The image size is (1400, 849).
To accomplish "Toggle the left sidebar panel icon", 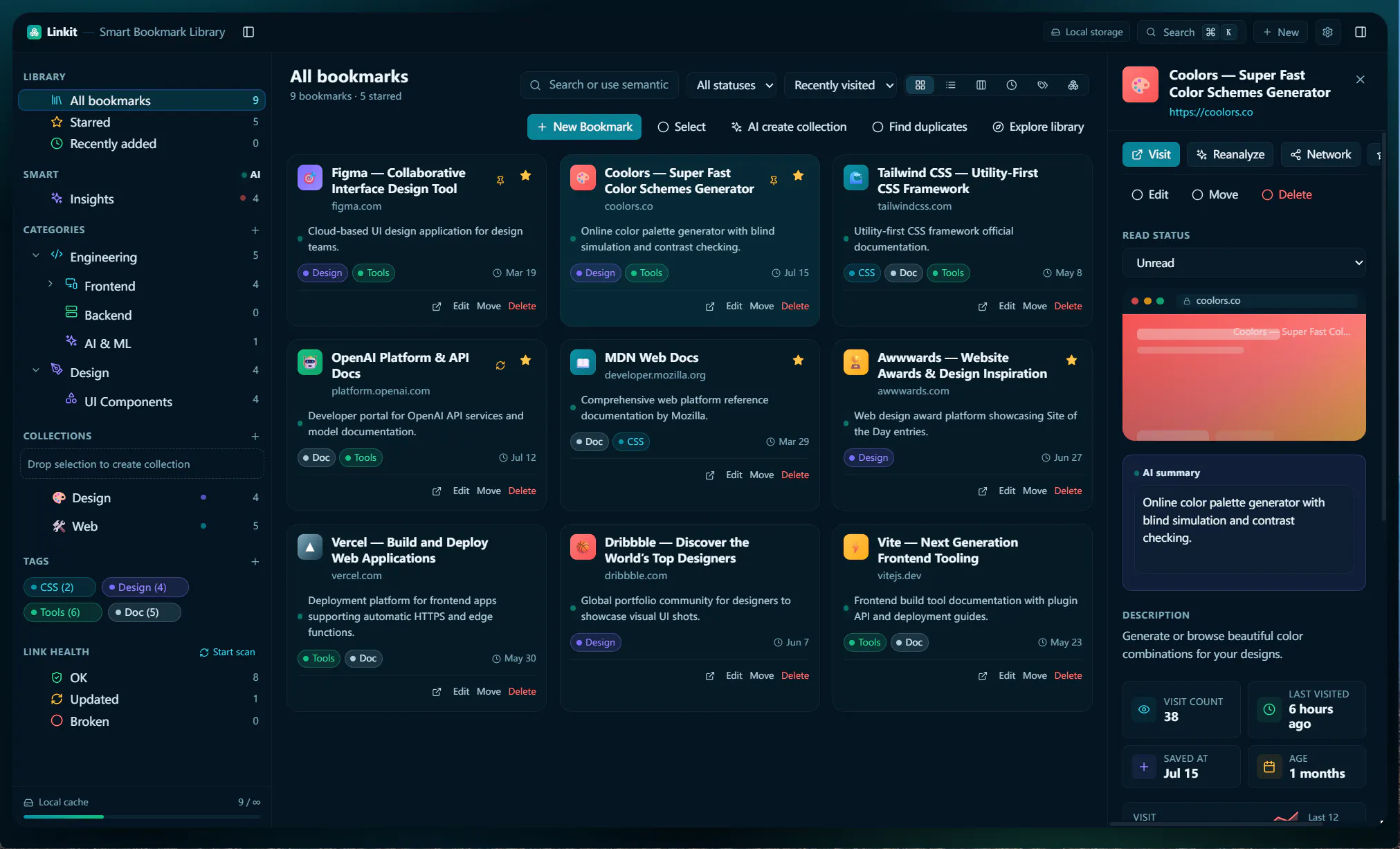I will click(248, 32).
